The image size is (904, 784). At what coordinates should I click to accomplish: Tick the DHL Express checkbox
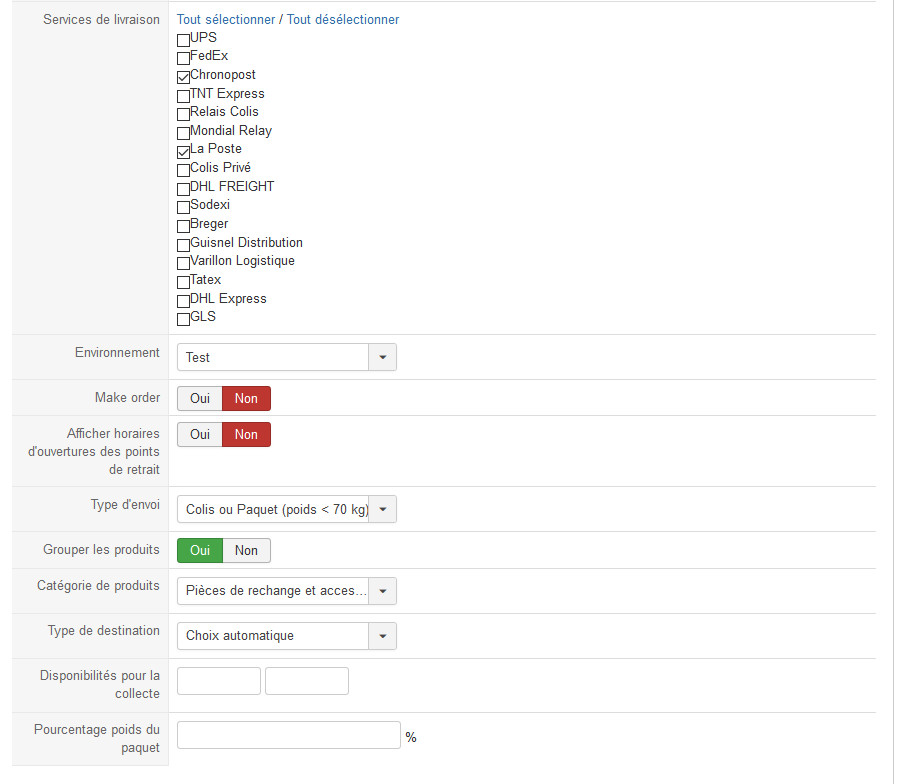coord(183,301)
